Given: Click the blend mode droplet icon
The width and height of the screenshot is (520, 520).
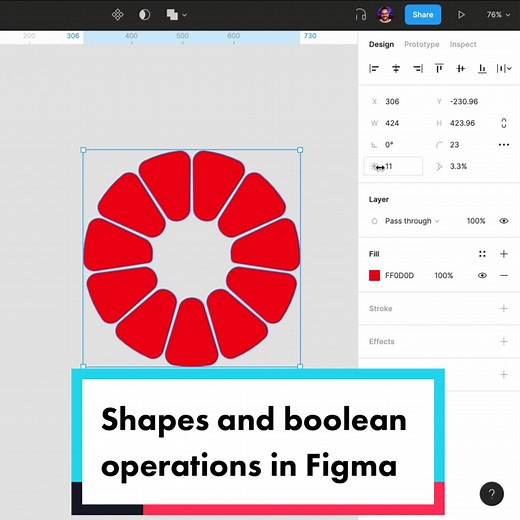Looking at the screenshot, I should point(374,221).
